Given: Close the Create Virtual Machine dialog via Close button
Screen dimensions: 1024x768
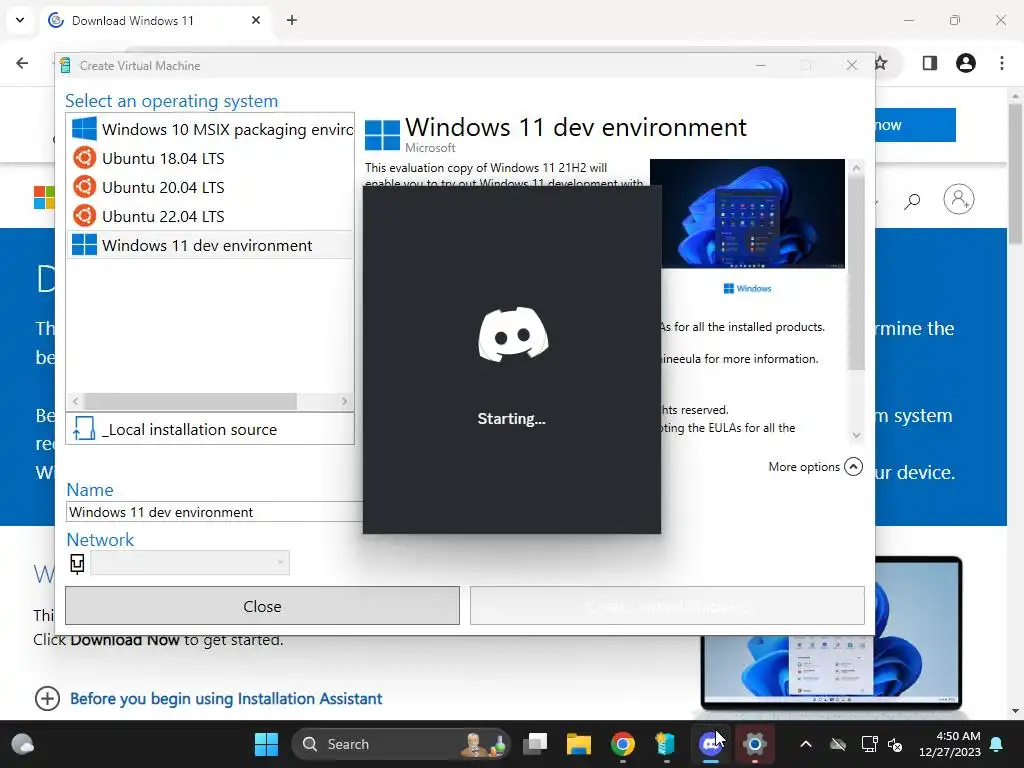Looking at the screenshot, I should coord(263,606).
